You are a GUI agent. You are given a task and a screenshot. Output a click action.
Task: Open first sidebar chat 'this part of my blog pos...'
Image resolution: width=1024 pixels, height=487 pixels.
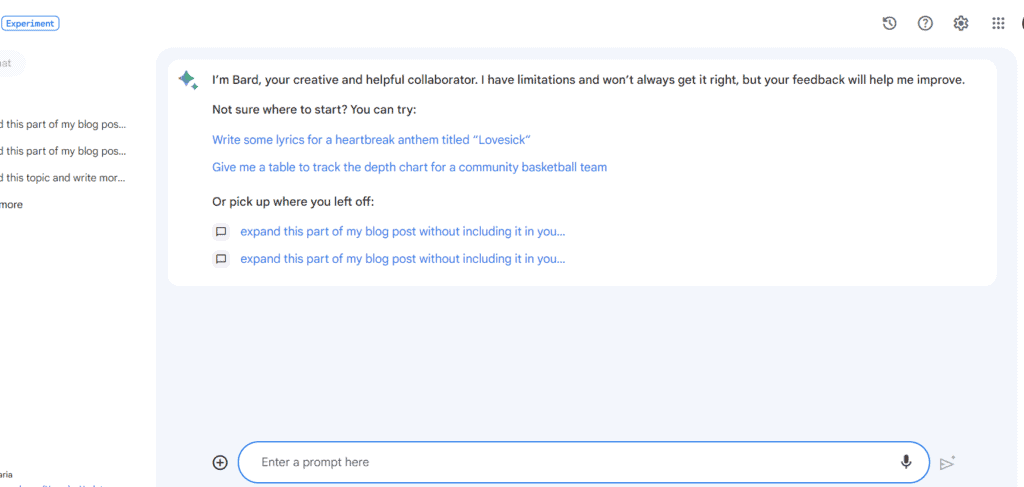[x=63, y=124]
